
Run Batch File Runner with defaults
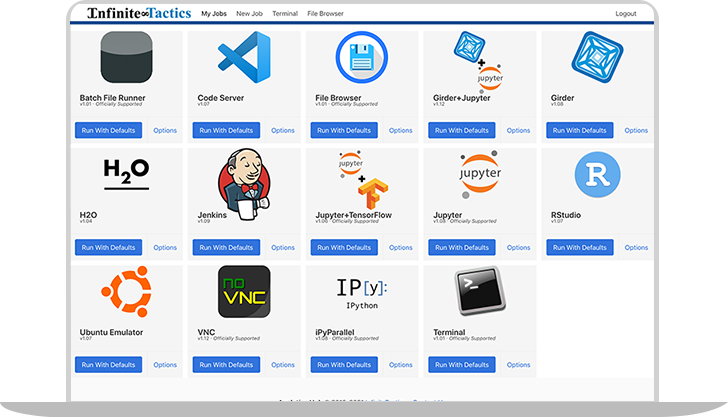108,130
